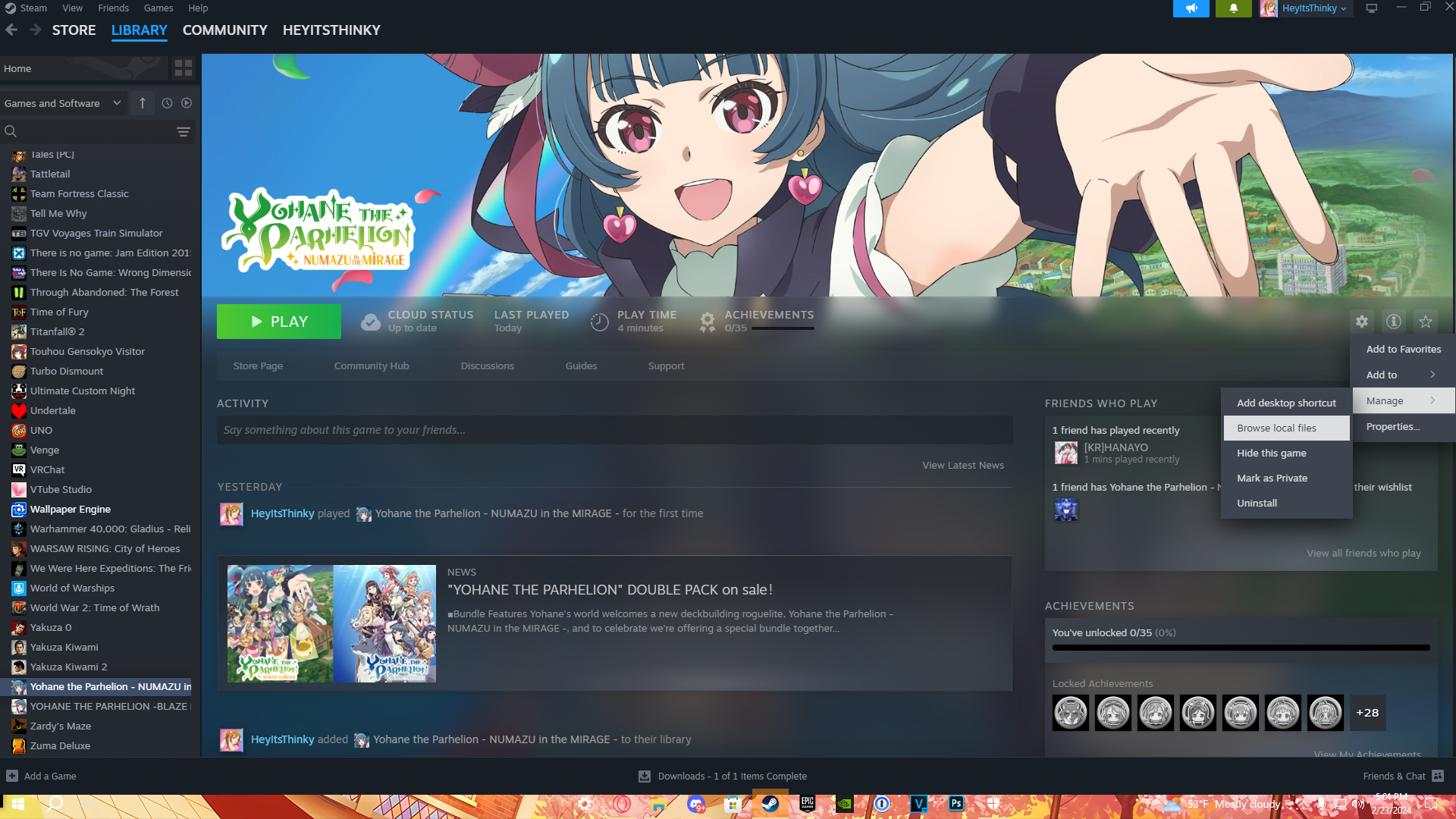The height and width of the screenshot is (819, 1456).
Task: Click the activity comment input field
Action: point(614,430)
